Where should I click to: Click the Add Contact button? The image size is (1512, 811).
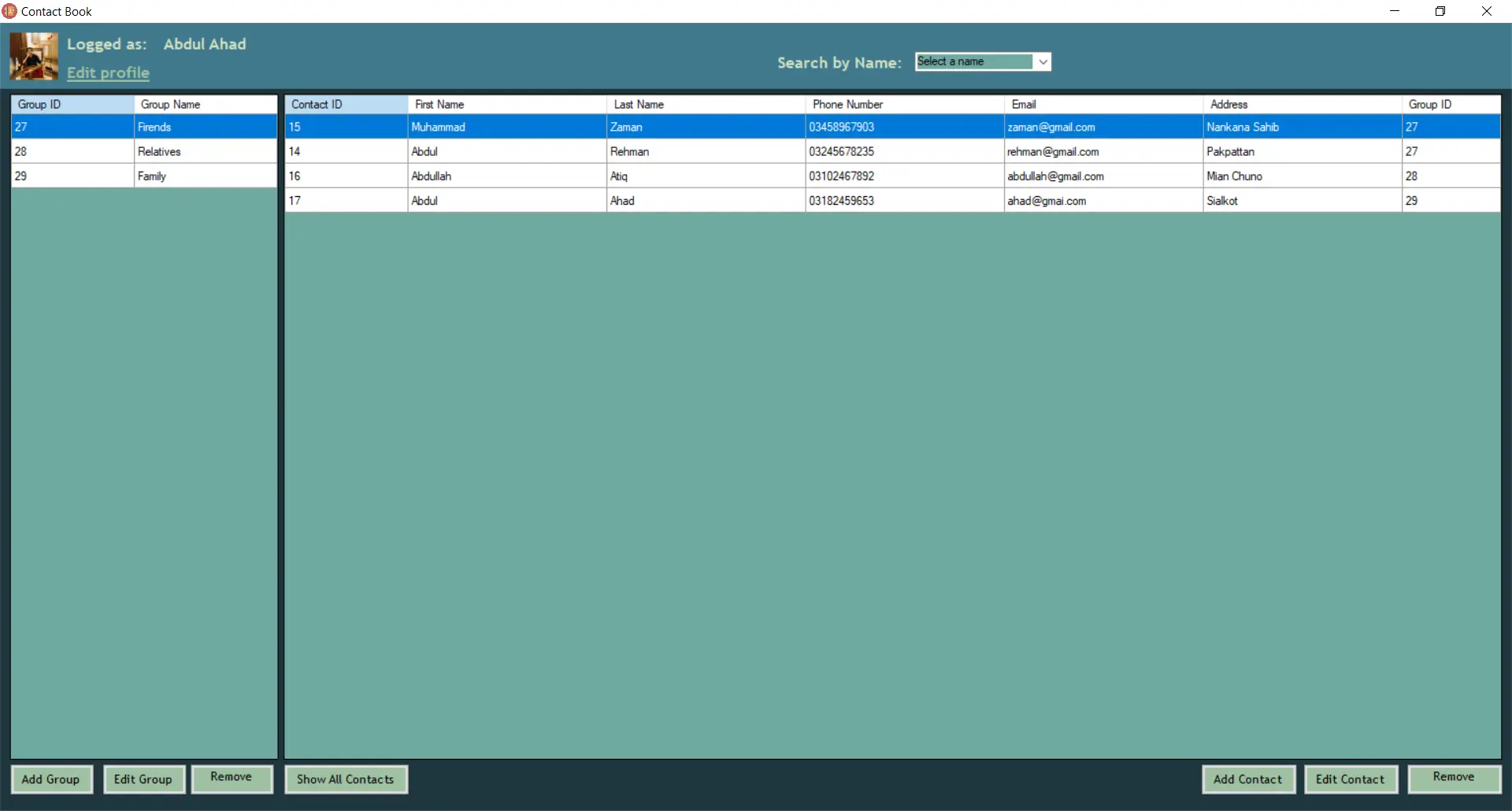coord(1248,780)
